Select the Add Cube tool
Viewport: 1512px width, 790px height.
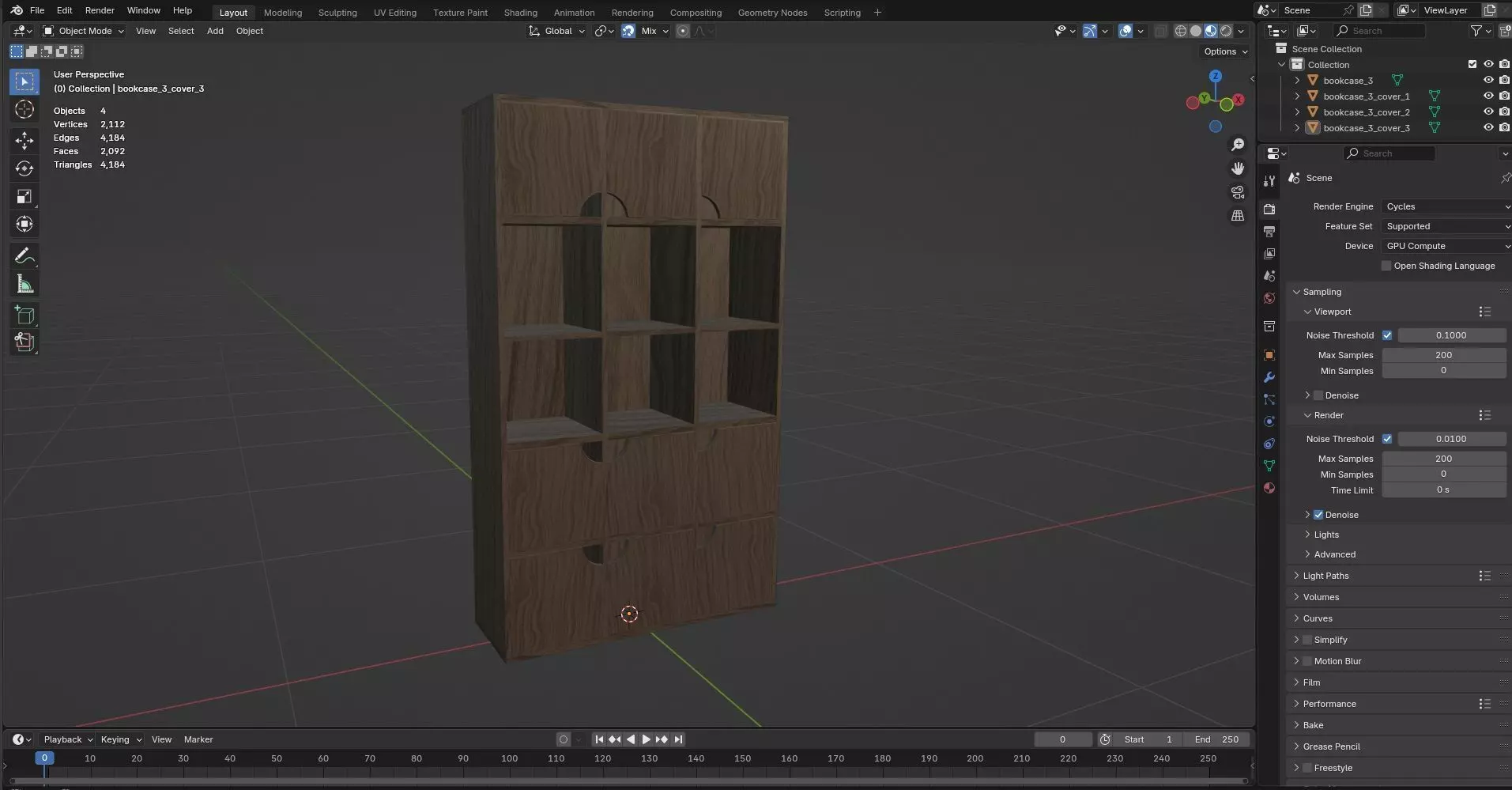25,316
